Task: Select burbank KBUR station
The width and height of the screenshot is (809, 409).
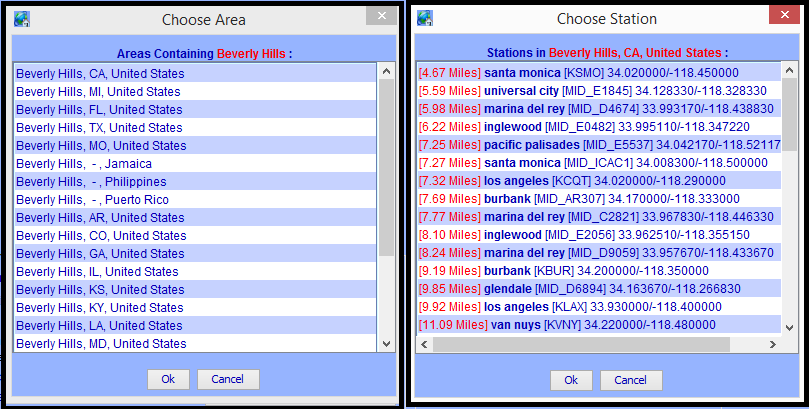Action: pyautogui.click(x=600, y=271)
